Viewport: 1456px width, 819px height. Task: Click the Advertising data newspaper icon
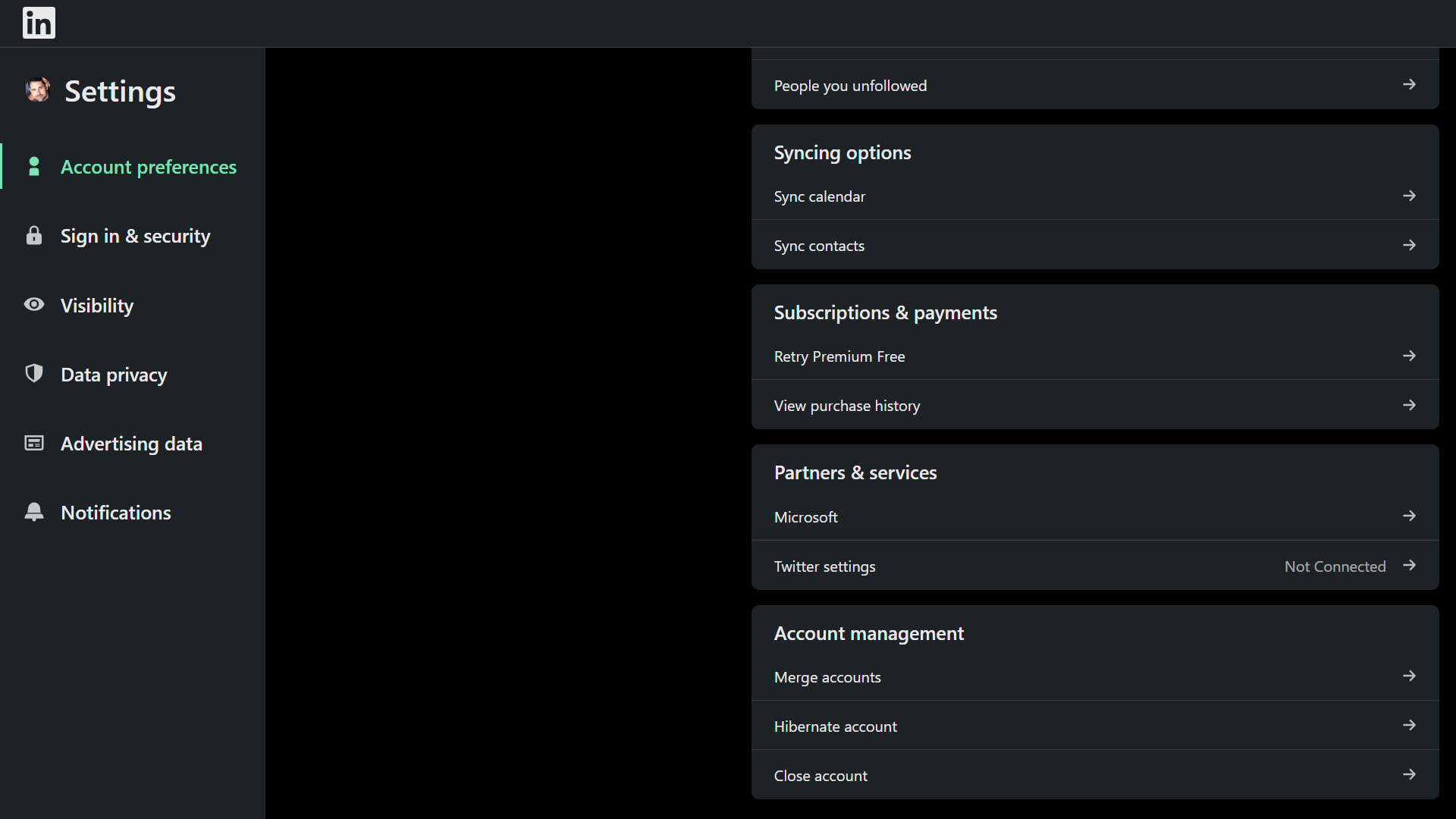pyautogui.click(x=33, y=443)
